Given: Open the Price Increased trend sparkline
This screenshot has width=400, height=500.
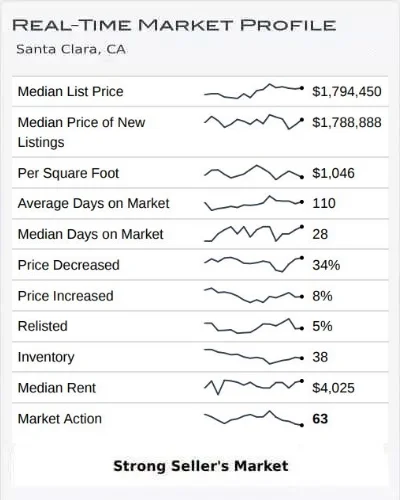Looking at the screenshot, I should click(x=254, y=295).
